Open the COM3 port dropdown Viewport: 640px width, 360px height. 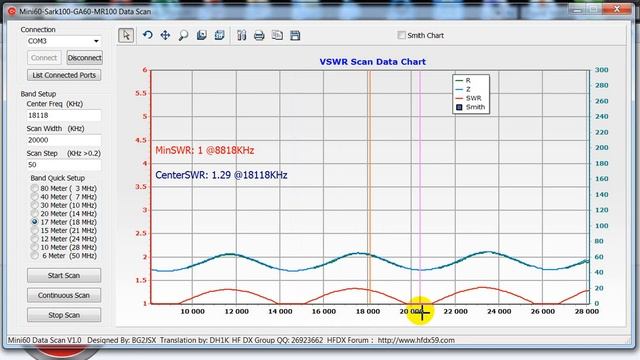pos(96,41)
